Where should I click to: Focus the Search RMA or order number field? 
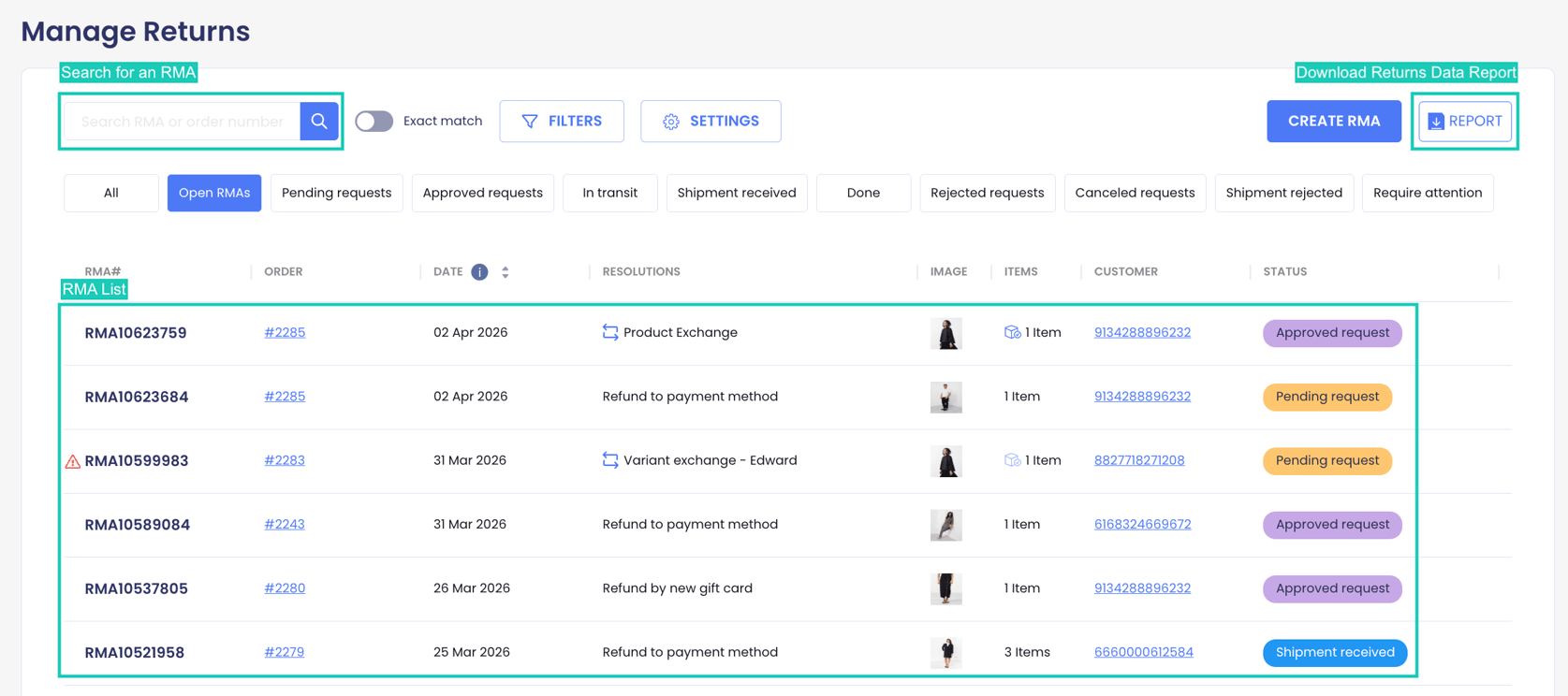pos(183,121)
